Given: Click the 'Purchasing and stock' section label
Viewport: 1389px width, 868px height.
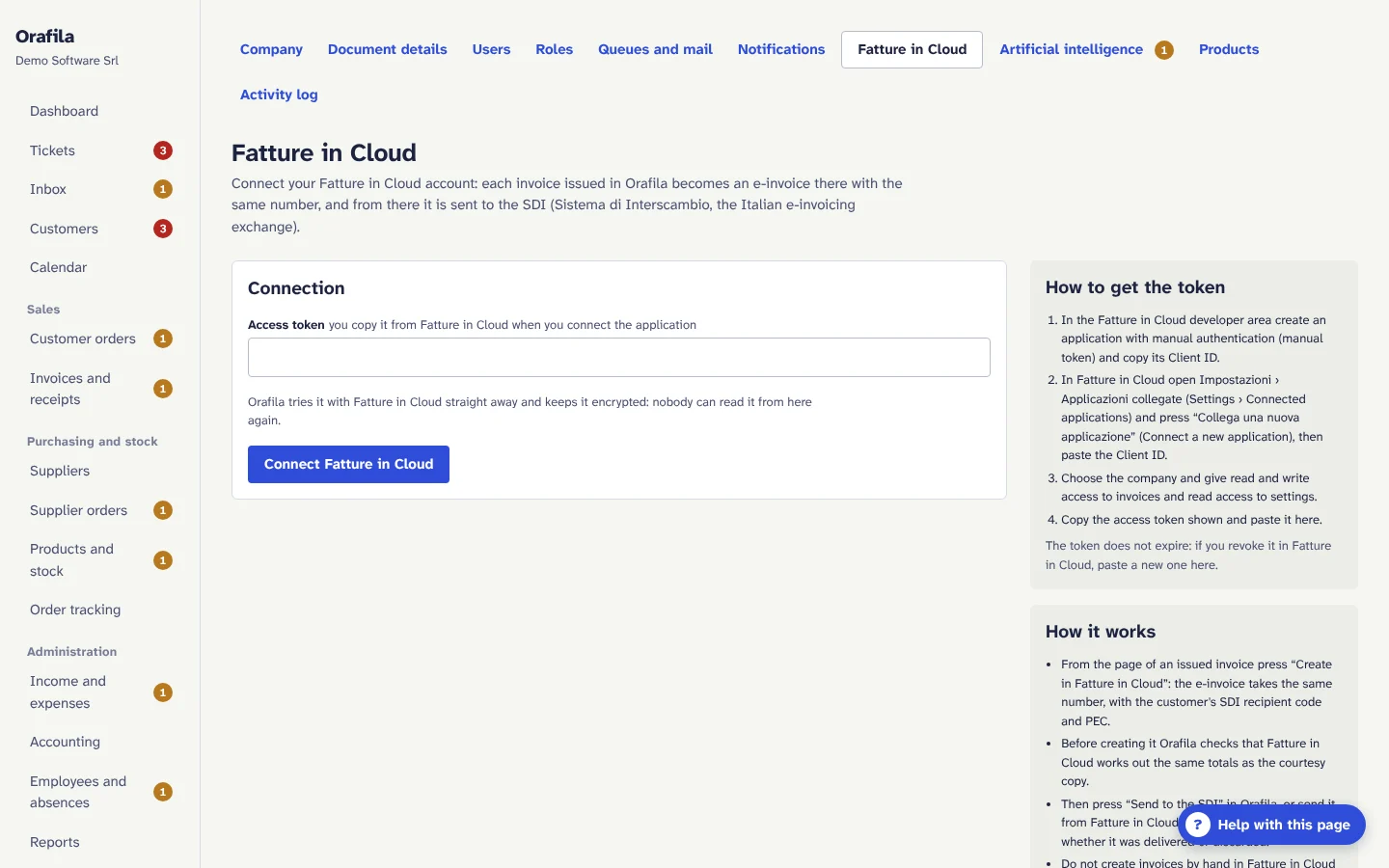Looking at the screenshot, I should 93,442.
